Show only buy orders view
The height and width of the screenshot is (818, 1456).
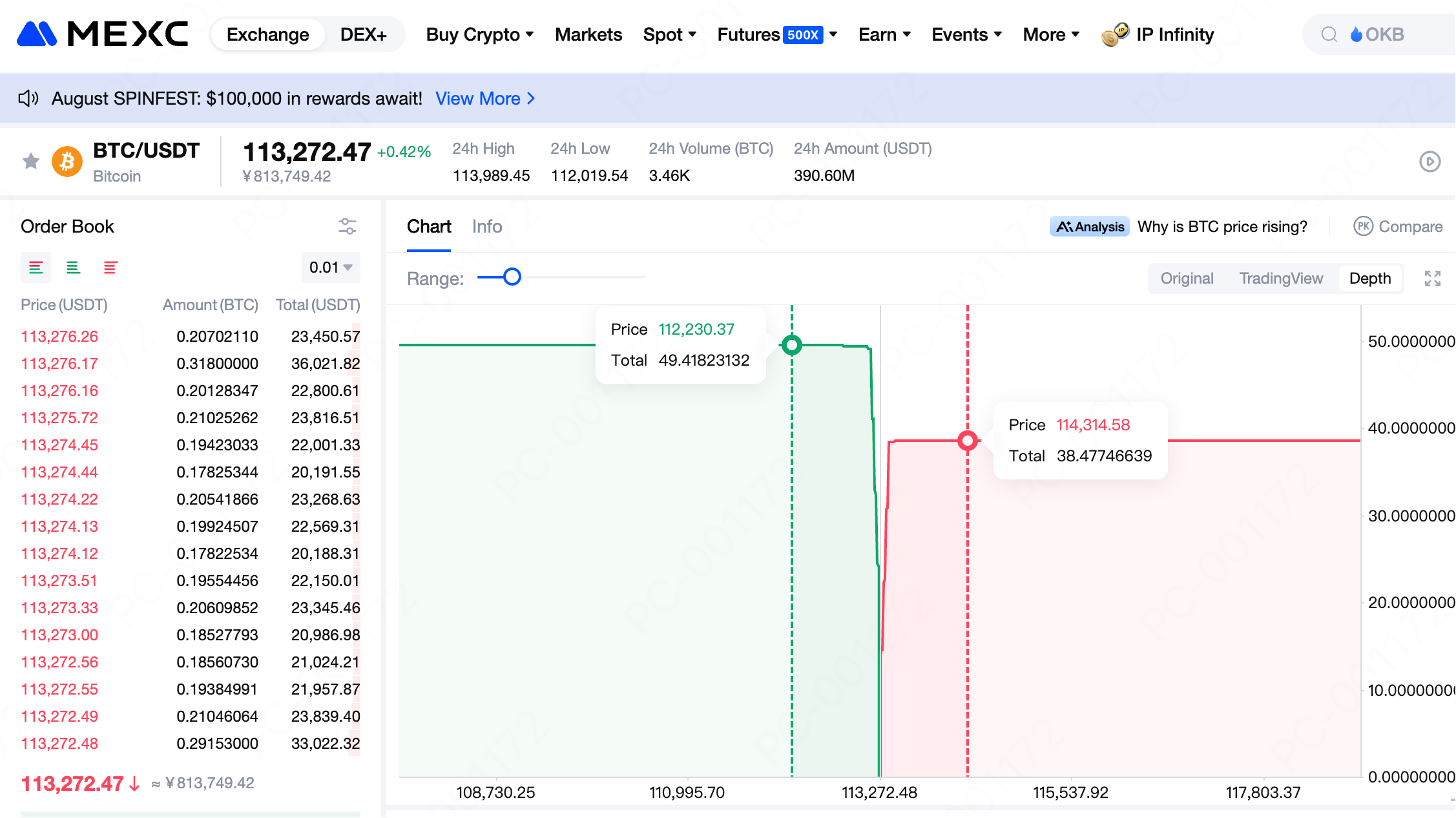coord(73,267)
